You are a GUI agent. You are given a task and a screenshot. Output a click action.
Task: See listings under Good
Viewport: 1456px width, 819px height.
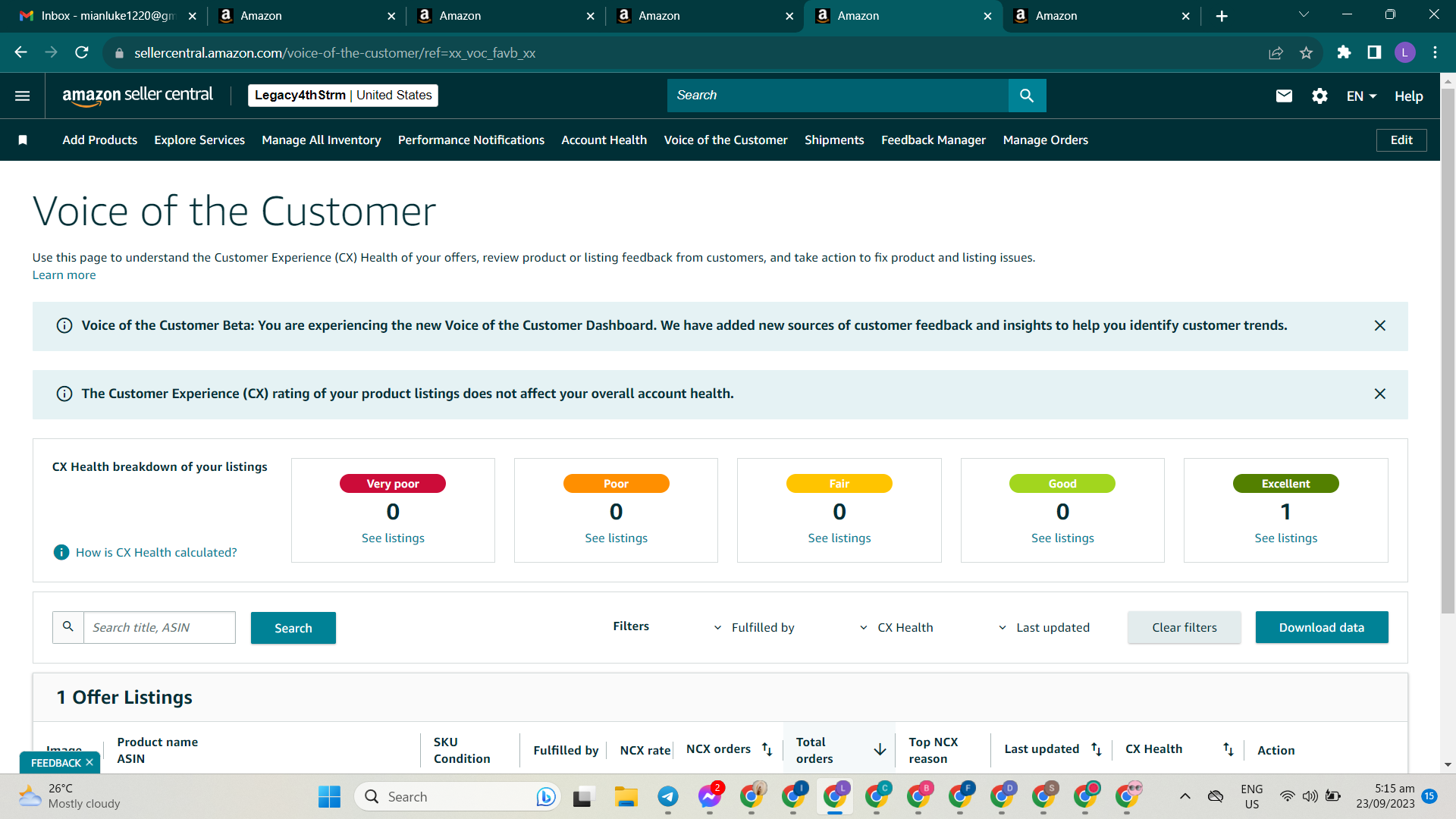click(x=1062, y=538)
